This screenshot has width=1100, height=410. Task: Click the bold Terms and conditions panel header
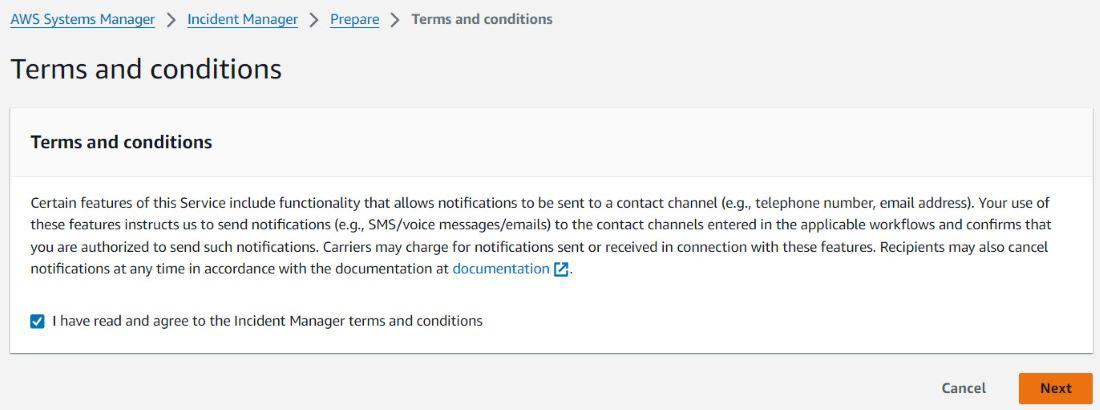[x=121, y=142]
